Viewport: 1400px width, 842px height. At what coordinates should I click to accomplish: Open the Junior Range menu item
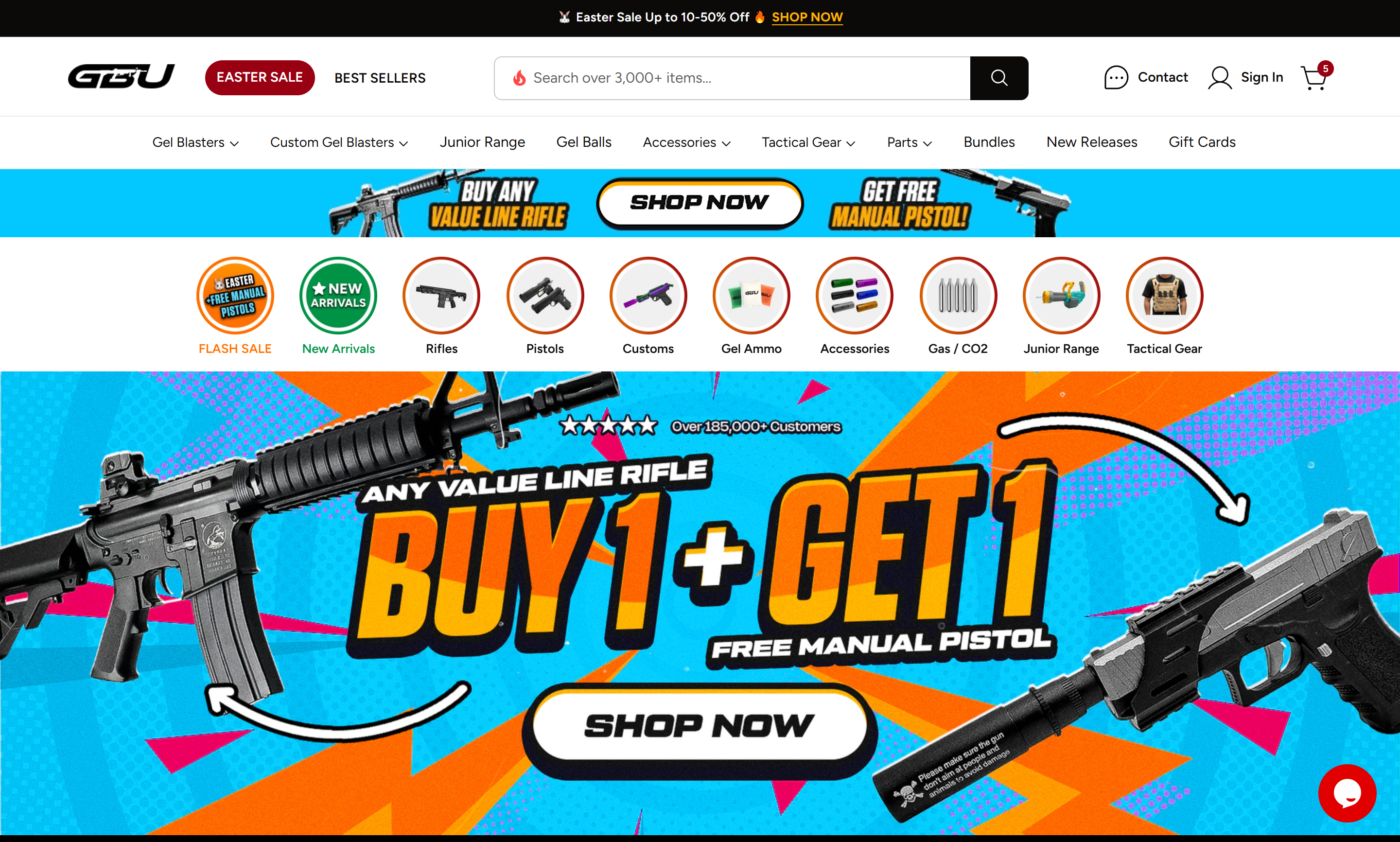(482, 142)
